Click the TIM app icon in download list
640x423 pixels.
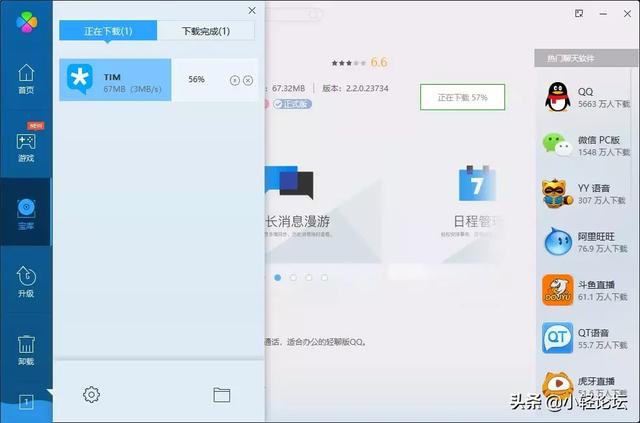pos(80,79)
